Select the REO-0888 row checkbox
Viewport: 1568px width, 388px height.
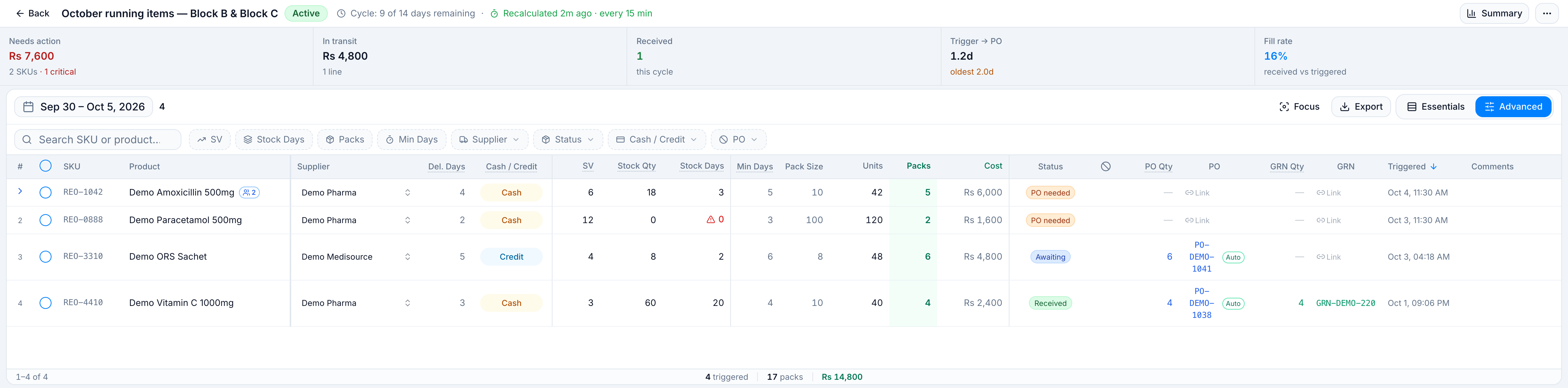(x=46, y=220)
